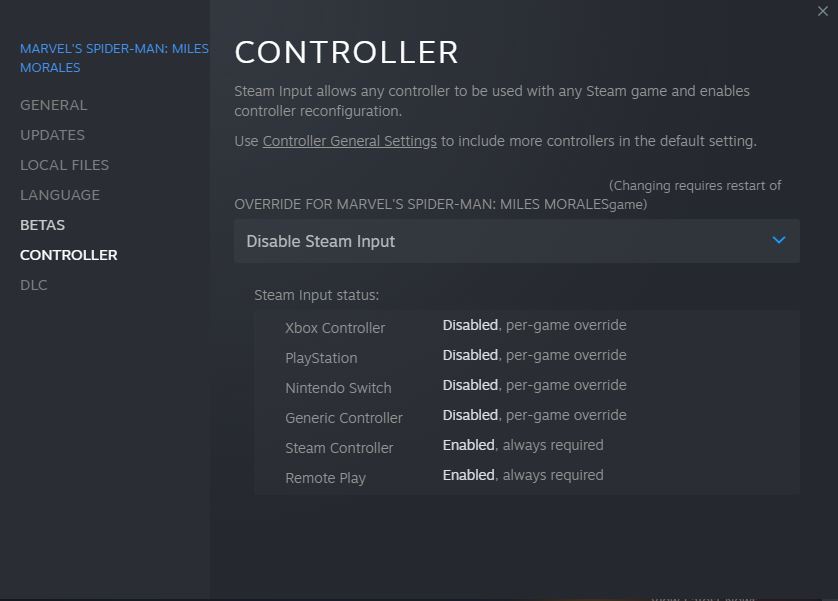Click the Nintendo Switch status row label
Screen dimensions: 838x601
pyautogui.click(x=338, y=388)
